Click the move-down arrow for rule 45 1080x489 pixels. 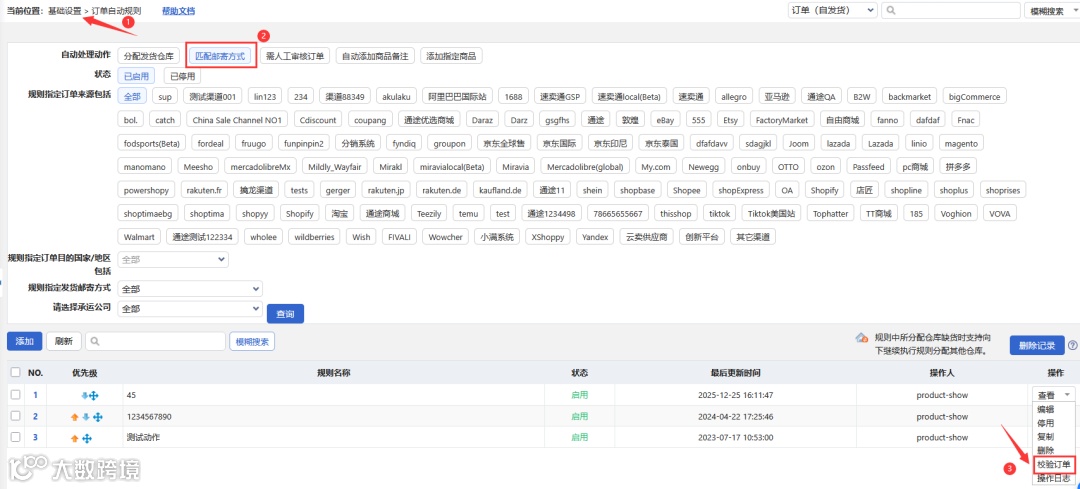point(85,395)
